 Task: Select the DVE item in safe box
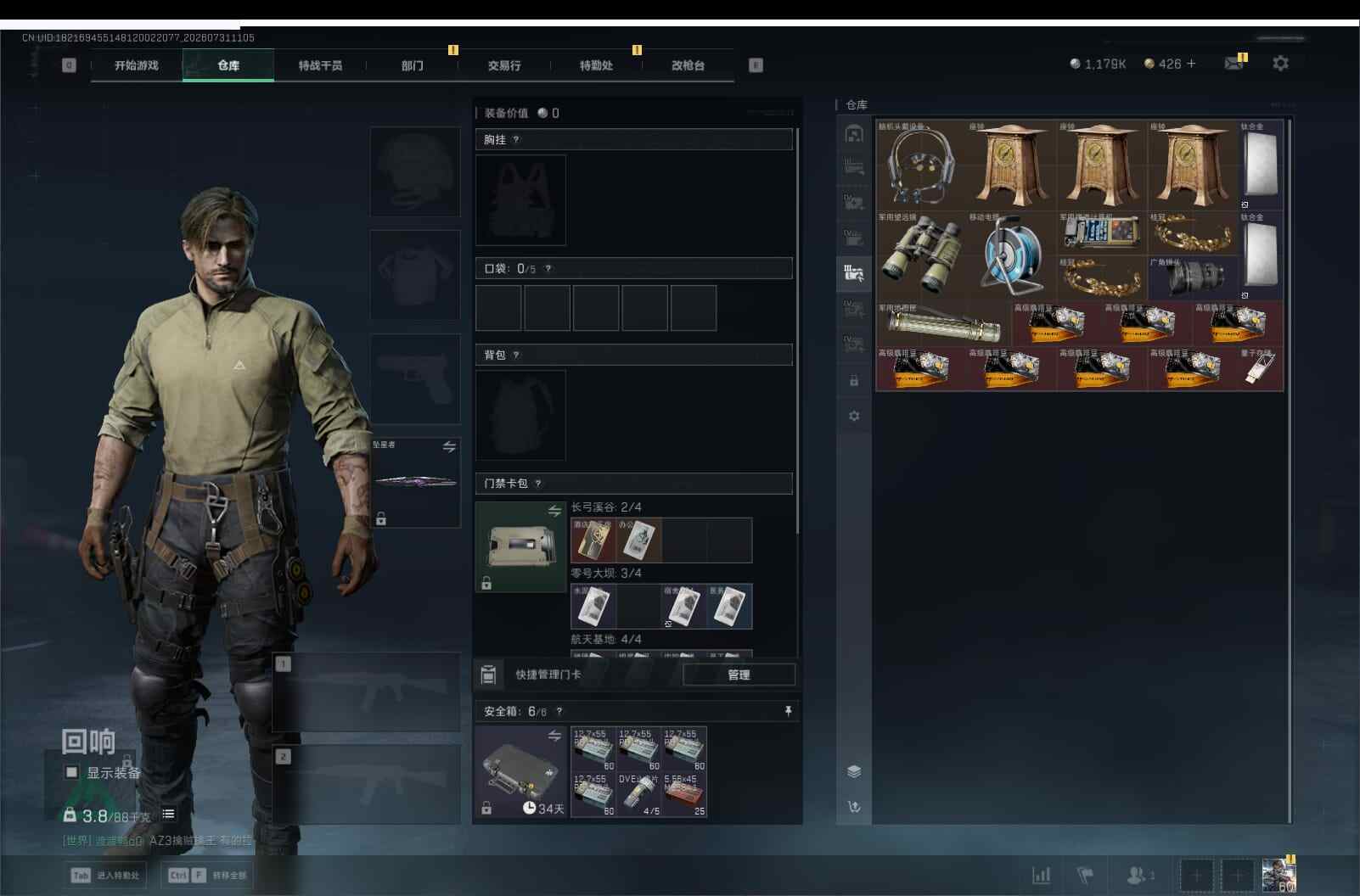coord(639,794)
